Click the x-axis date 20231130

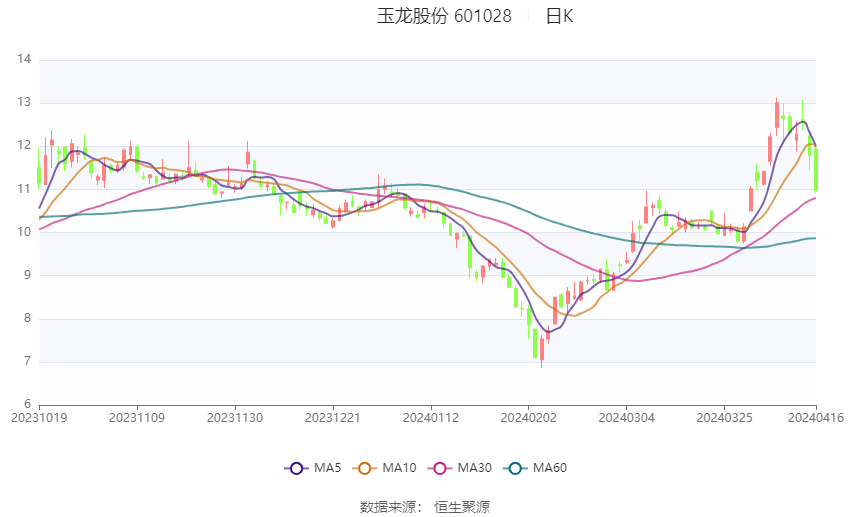(x=235, y=418)
